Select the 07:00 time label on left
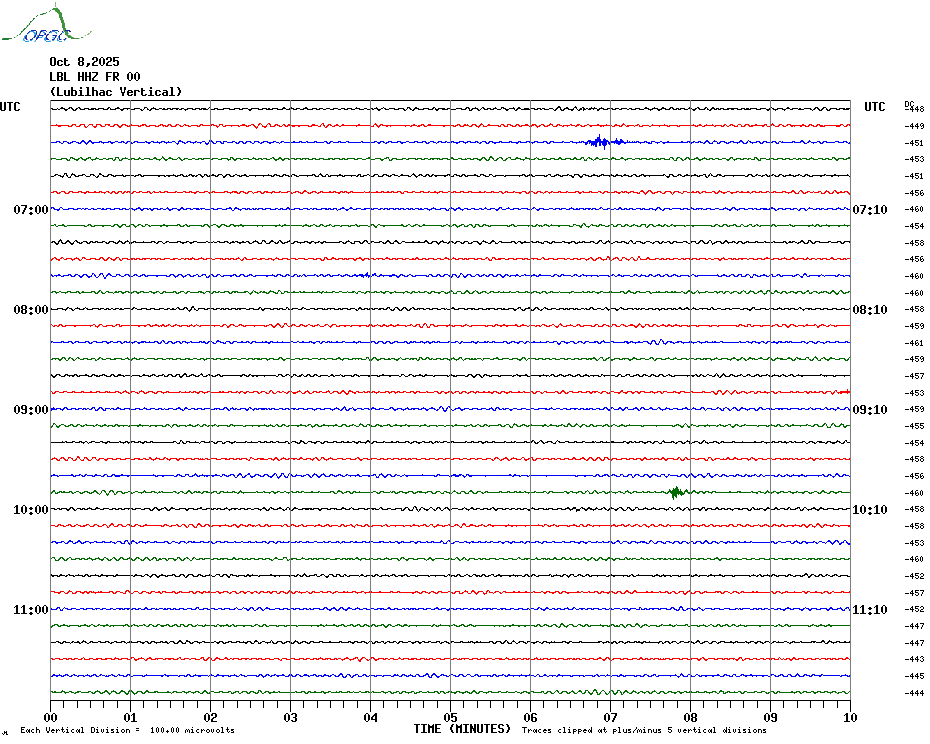The image size is (930, 744). click(x=31, y=210)
